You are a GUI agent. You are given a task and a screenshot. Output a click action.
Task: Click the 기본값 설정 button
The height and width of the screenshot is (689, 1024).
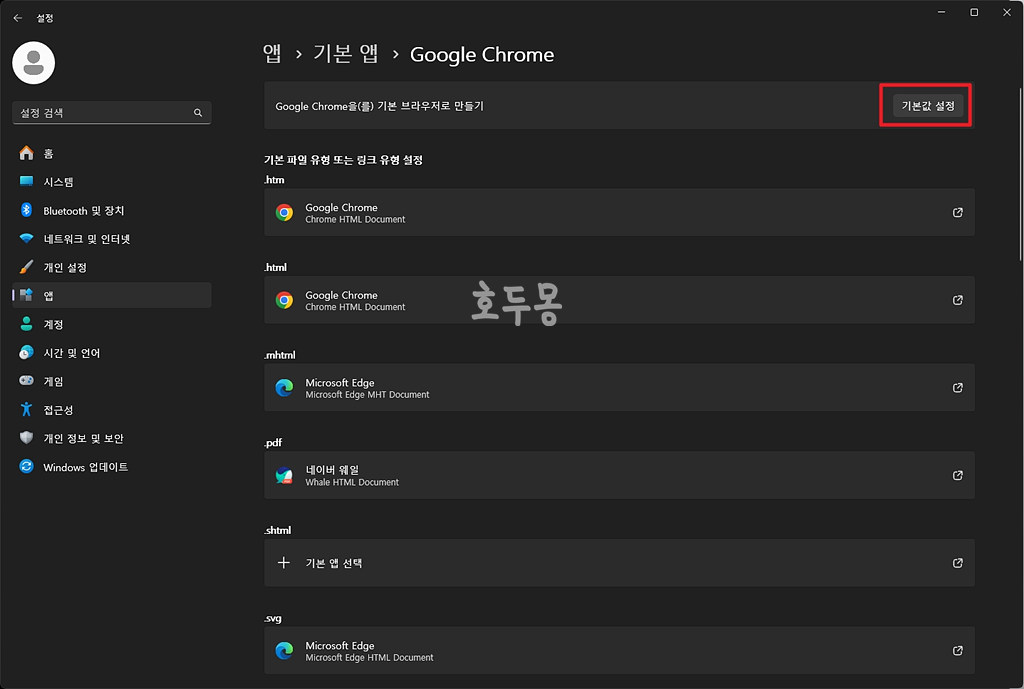[927, 106]
